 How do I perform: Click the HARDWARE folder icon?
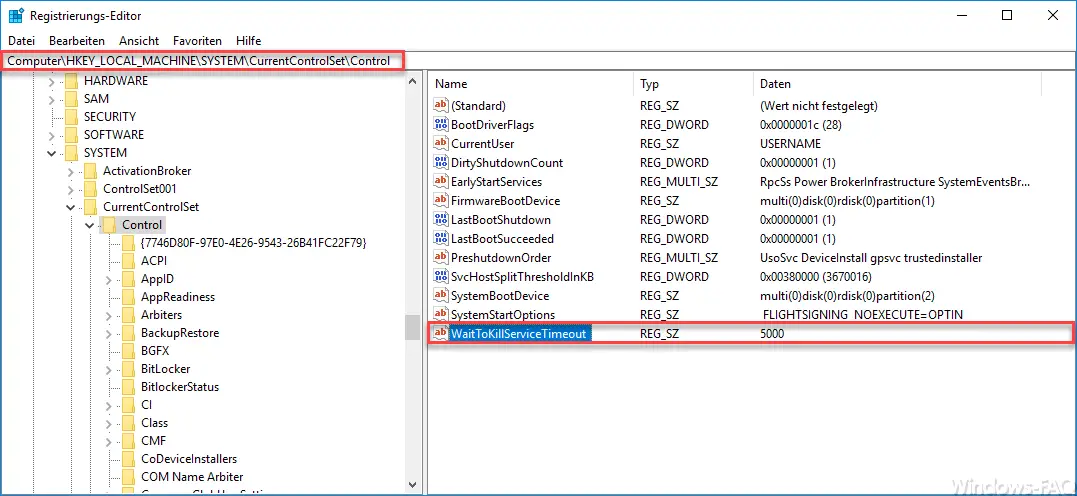click(71, 81)
